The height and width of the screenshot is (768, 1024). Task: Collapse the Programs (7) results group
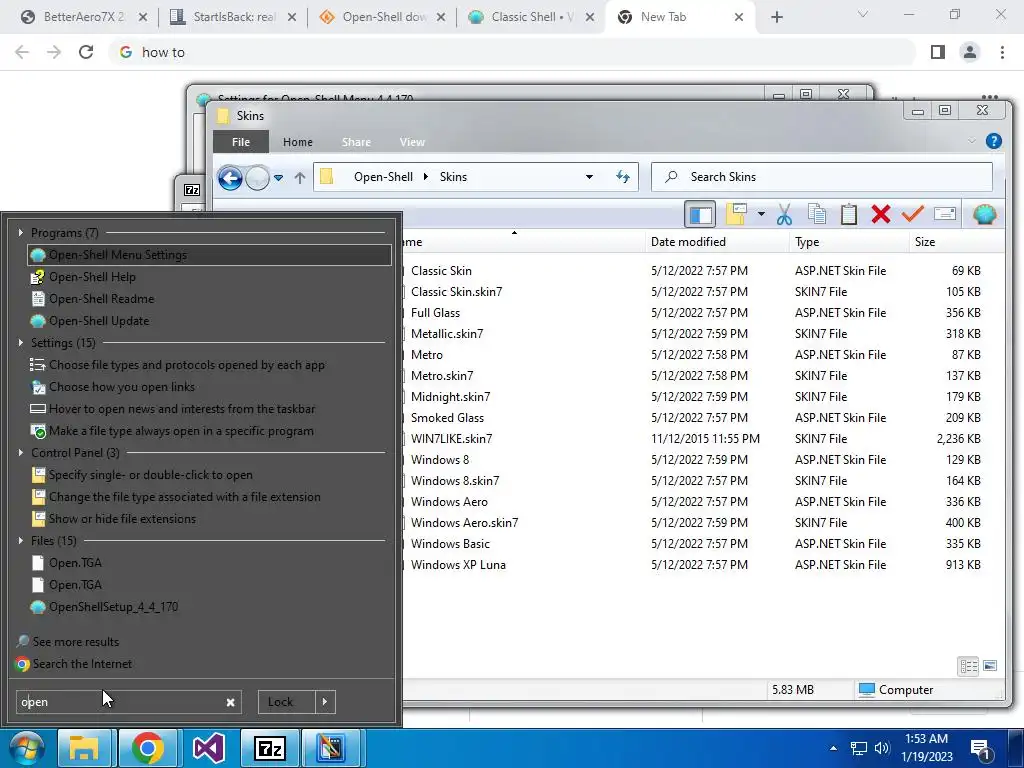click(21, 232)
